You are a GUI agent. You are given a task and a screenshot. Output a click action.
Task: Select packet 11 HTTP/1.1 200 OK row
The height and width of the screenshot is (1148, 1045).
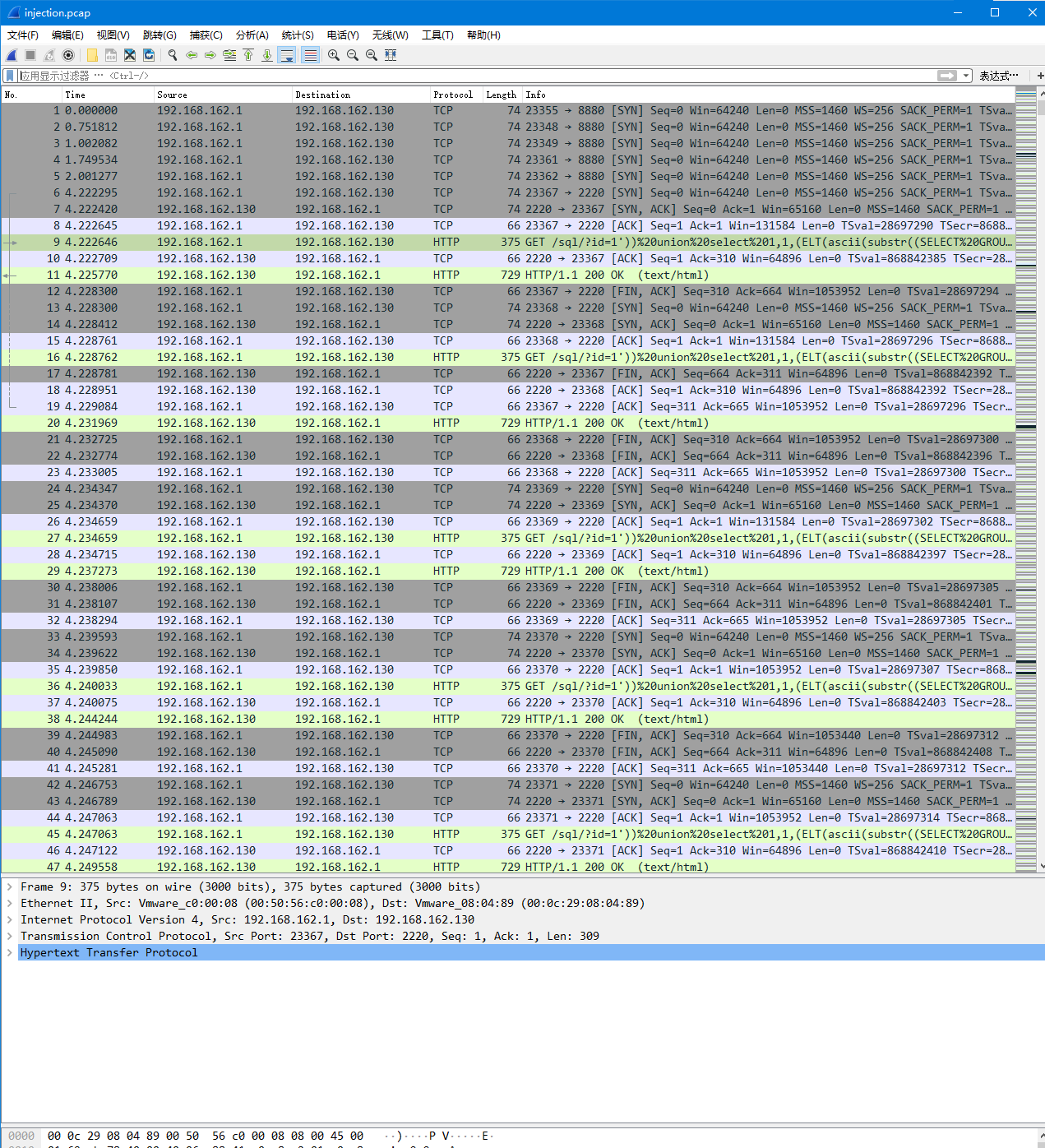click(508, 275)
